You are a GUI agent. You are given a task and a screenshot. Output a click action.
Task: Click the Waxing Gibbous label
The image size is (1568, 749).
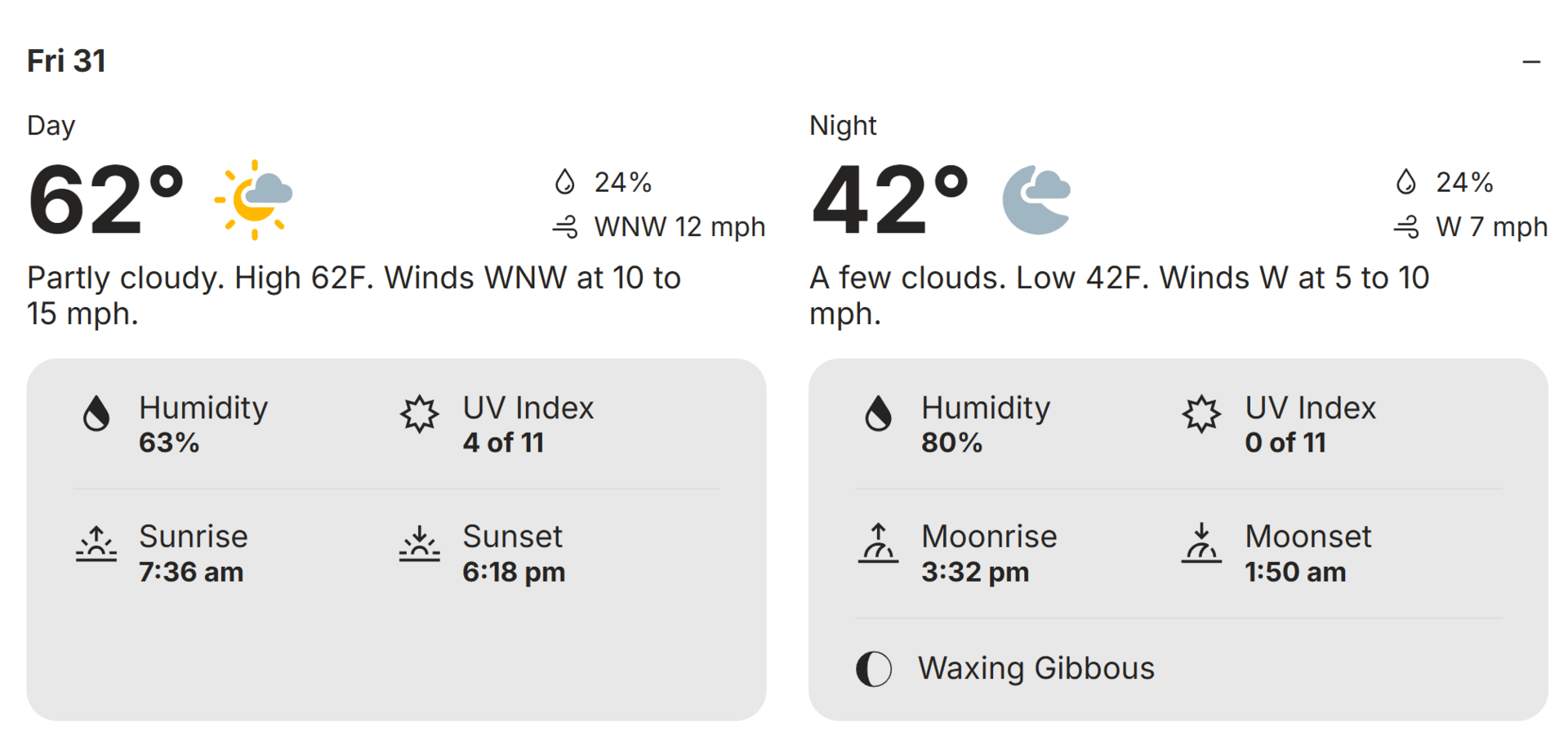tap(1036, 668)
